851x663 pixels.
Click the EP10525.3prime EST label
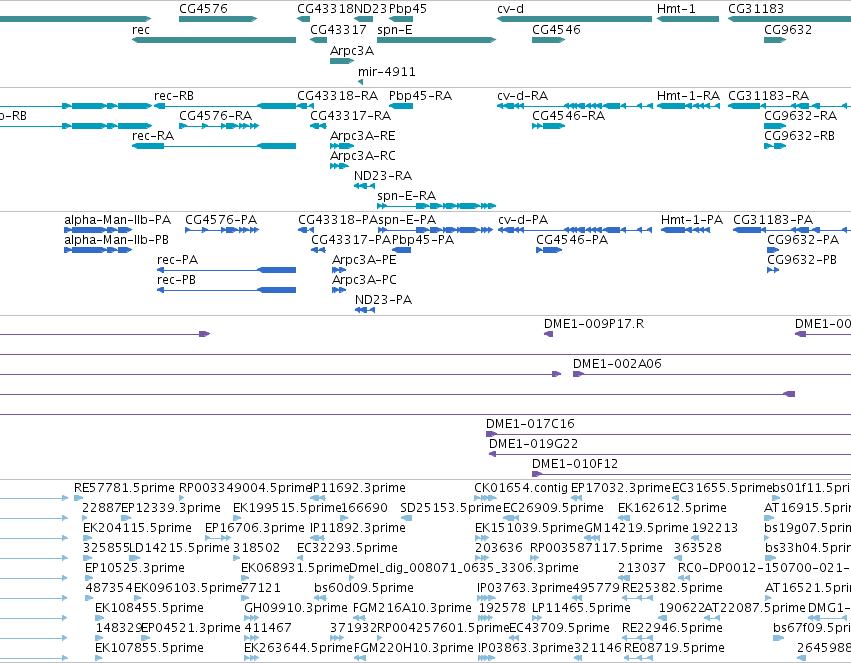coord(135,568)
